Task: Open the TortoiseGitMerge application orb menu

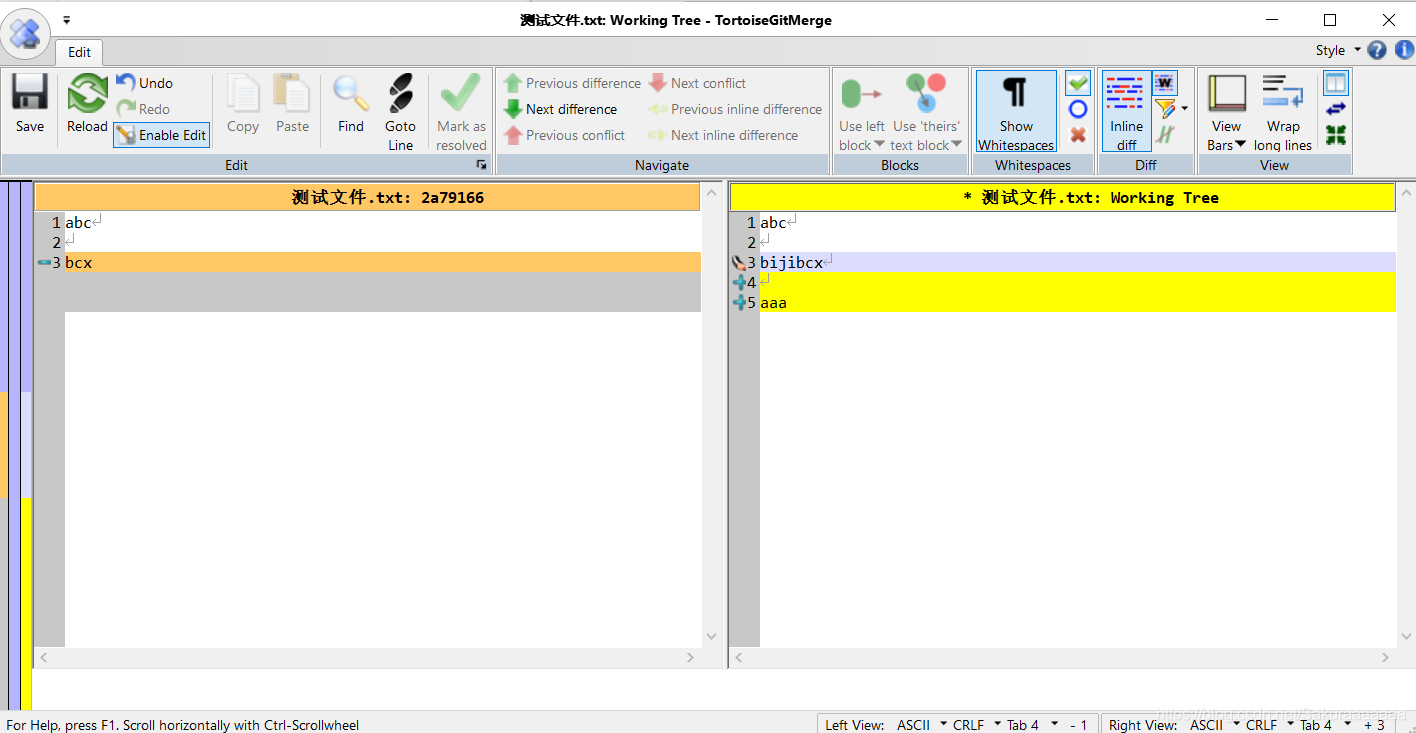Action: (24, 33)
